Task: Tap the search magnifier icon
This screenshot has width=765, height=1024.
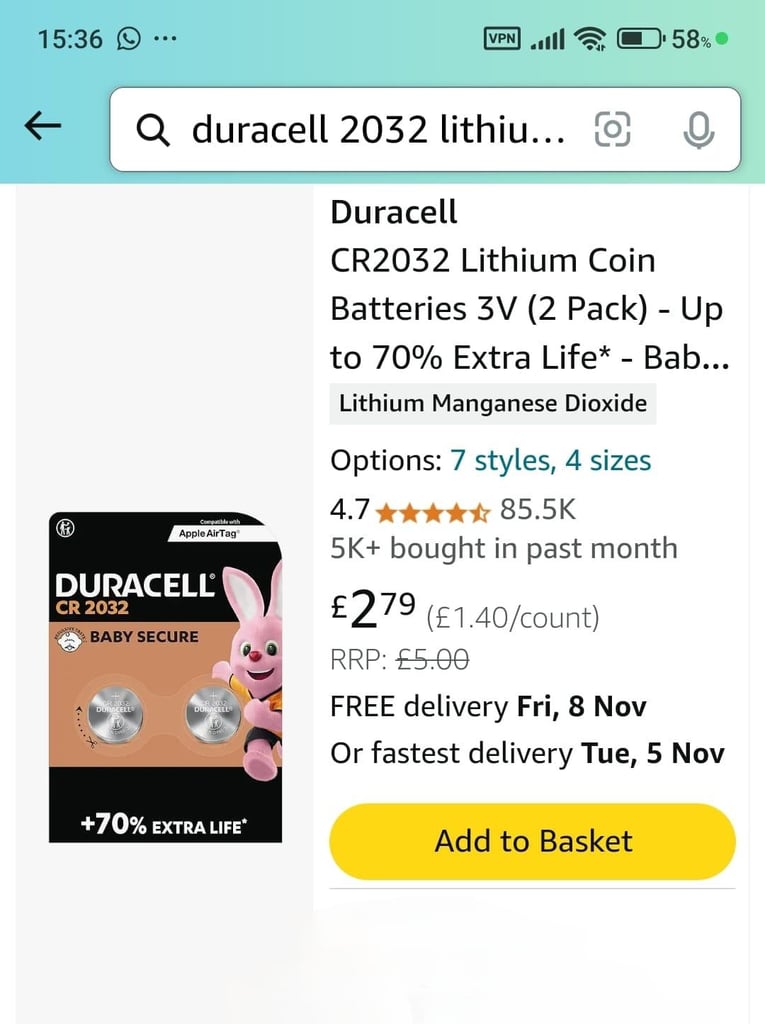Action: point(153,130)
